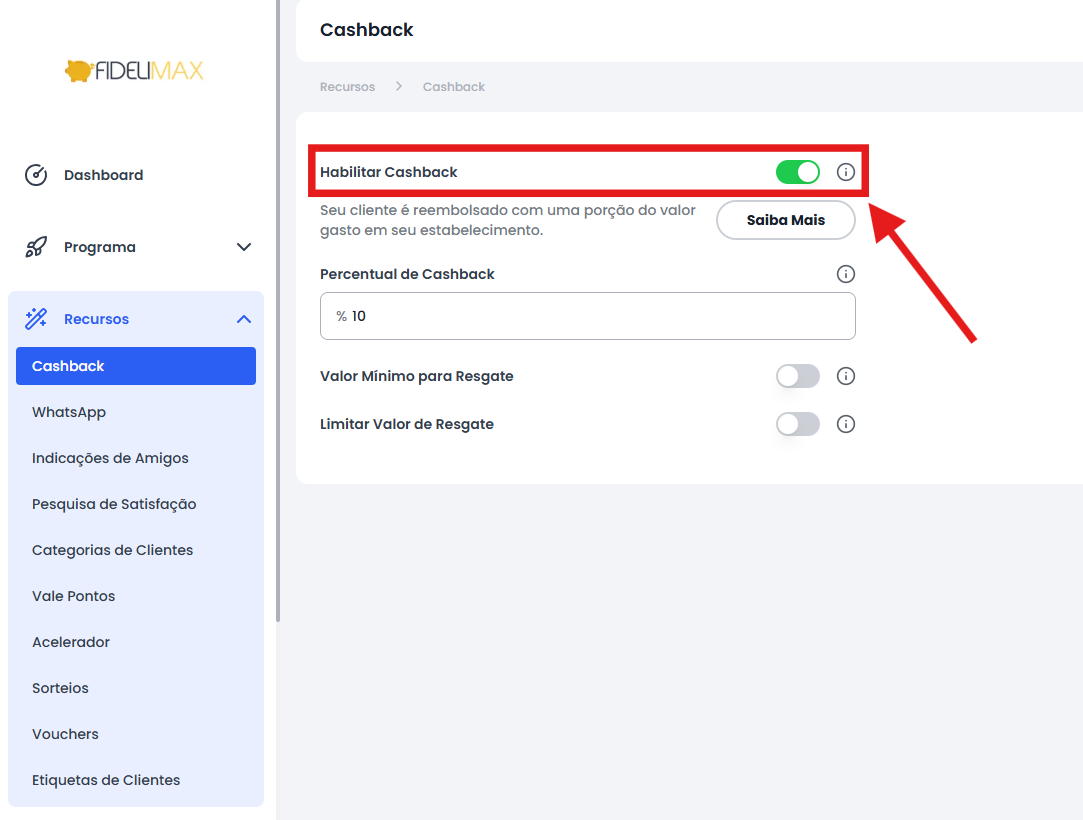Click info icon for Limitar Valor de Resgate
The image size is (1083, 820).
(845, 424)
